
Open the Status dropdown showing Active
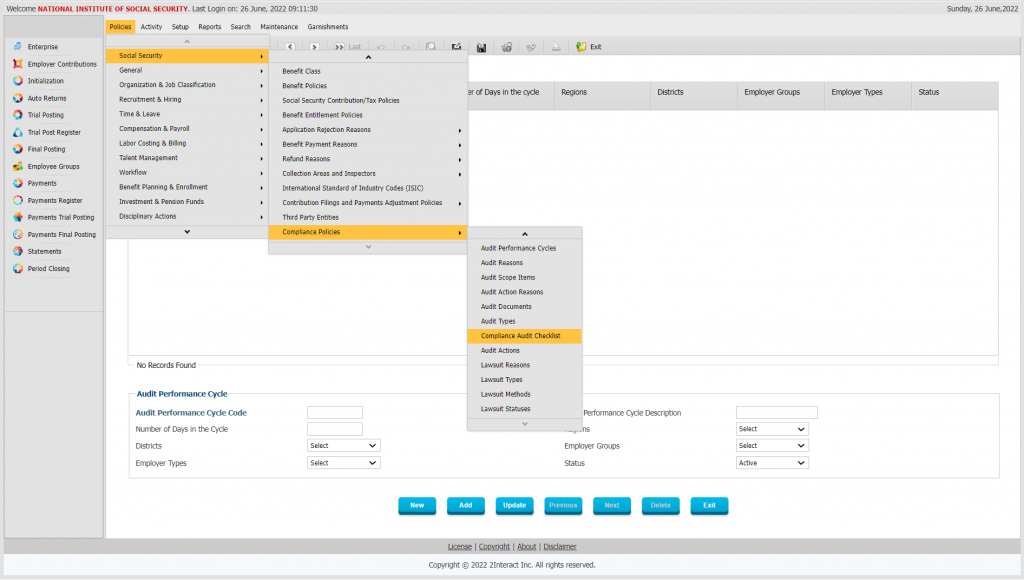click(772, 462)
